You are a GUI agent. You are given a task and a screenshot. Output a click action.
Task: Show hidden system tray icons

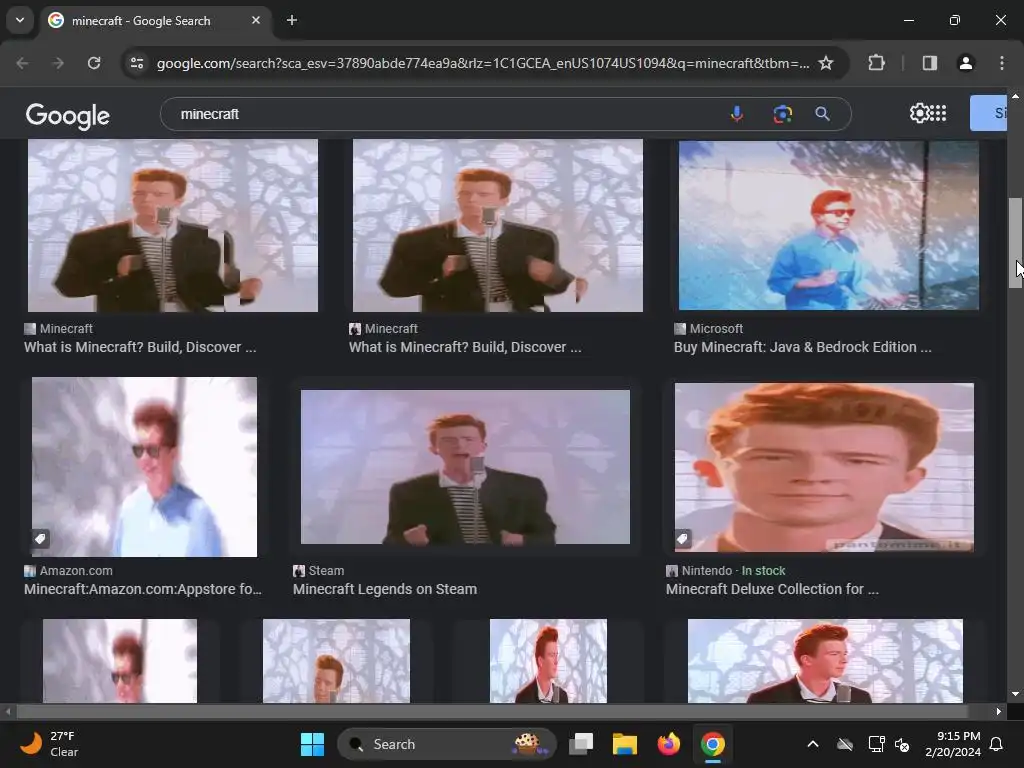click(813, 744)
